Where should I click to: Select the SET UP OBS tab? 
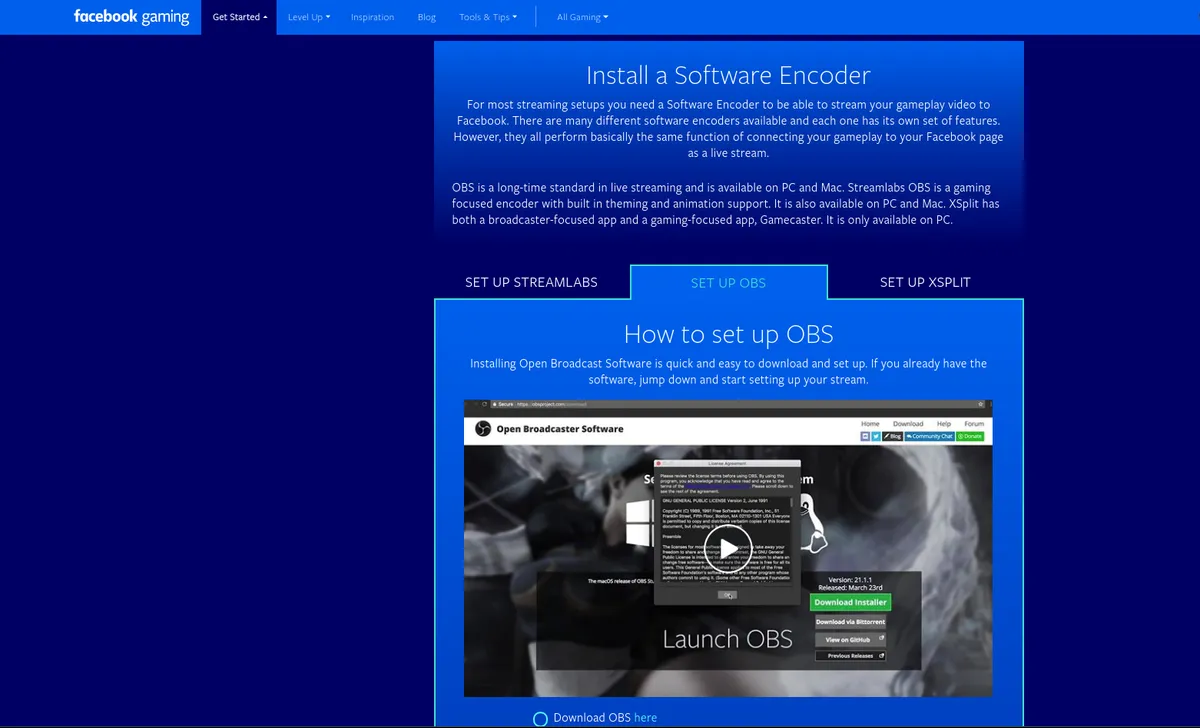tap(728, 283)
